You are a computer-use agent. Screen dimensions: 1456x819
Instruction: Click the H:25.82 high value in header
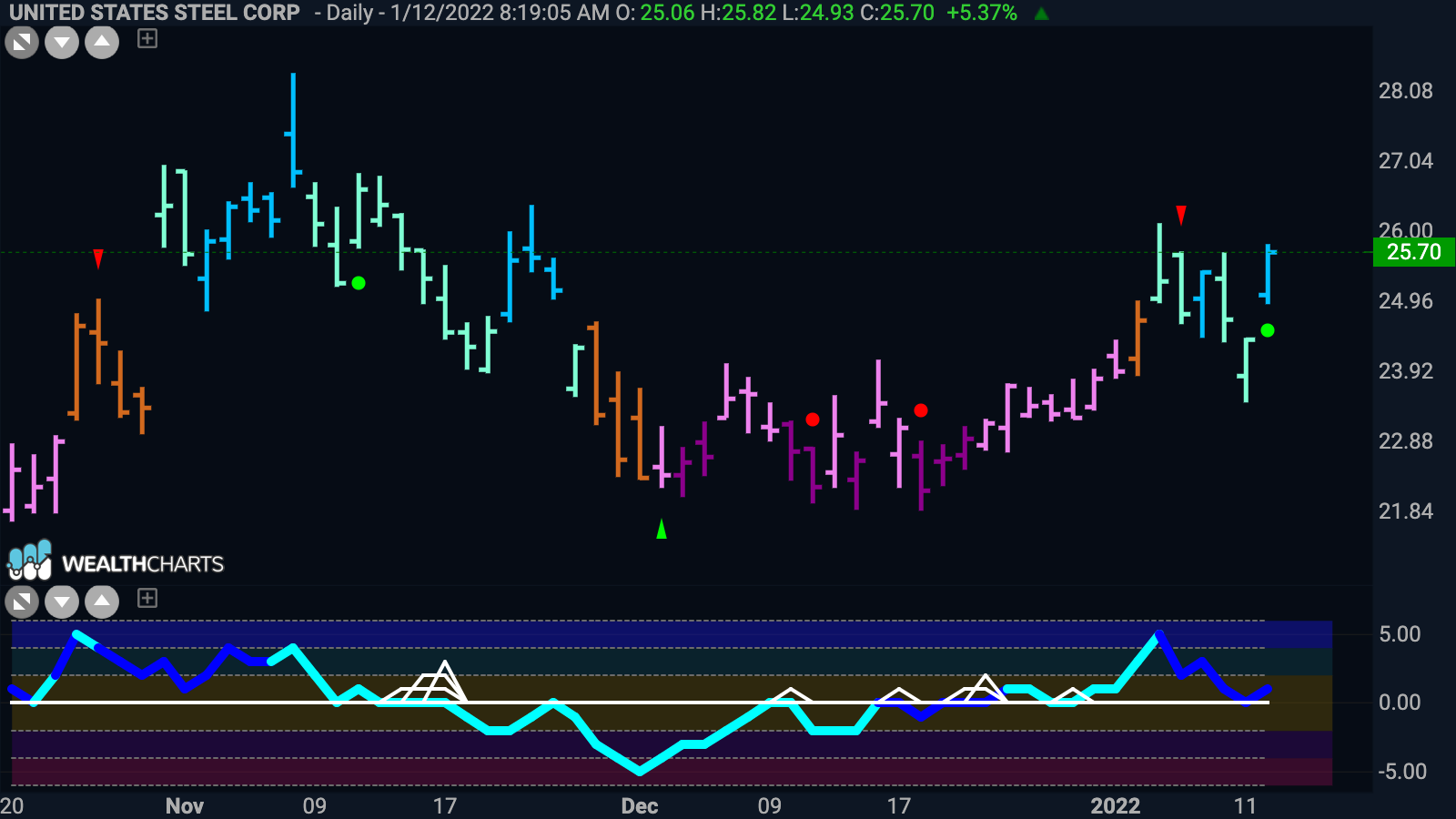[738, 13]
